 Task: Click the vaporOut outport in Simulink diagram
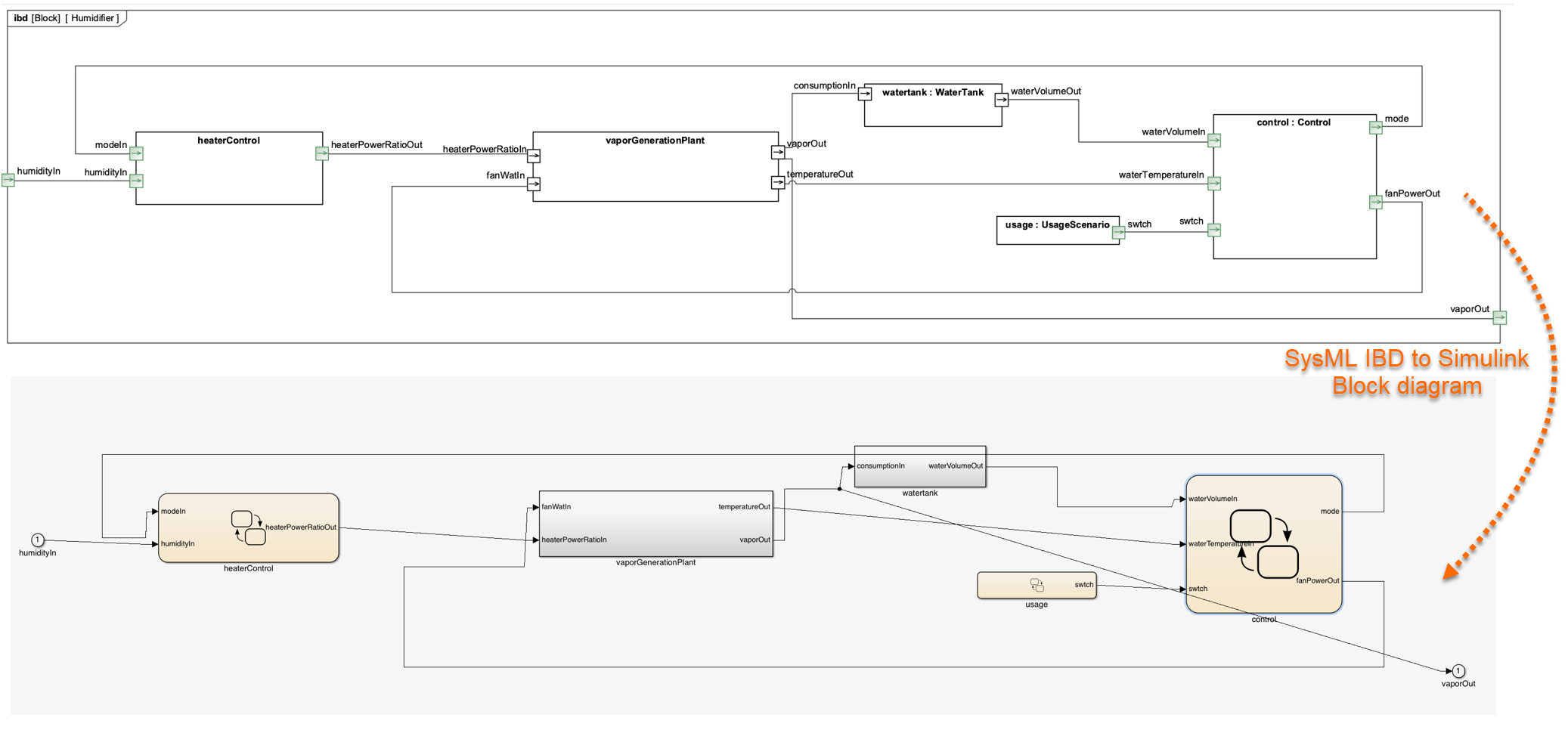click(1458, 670)
